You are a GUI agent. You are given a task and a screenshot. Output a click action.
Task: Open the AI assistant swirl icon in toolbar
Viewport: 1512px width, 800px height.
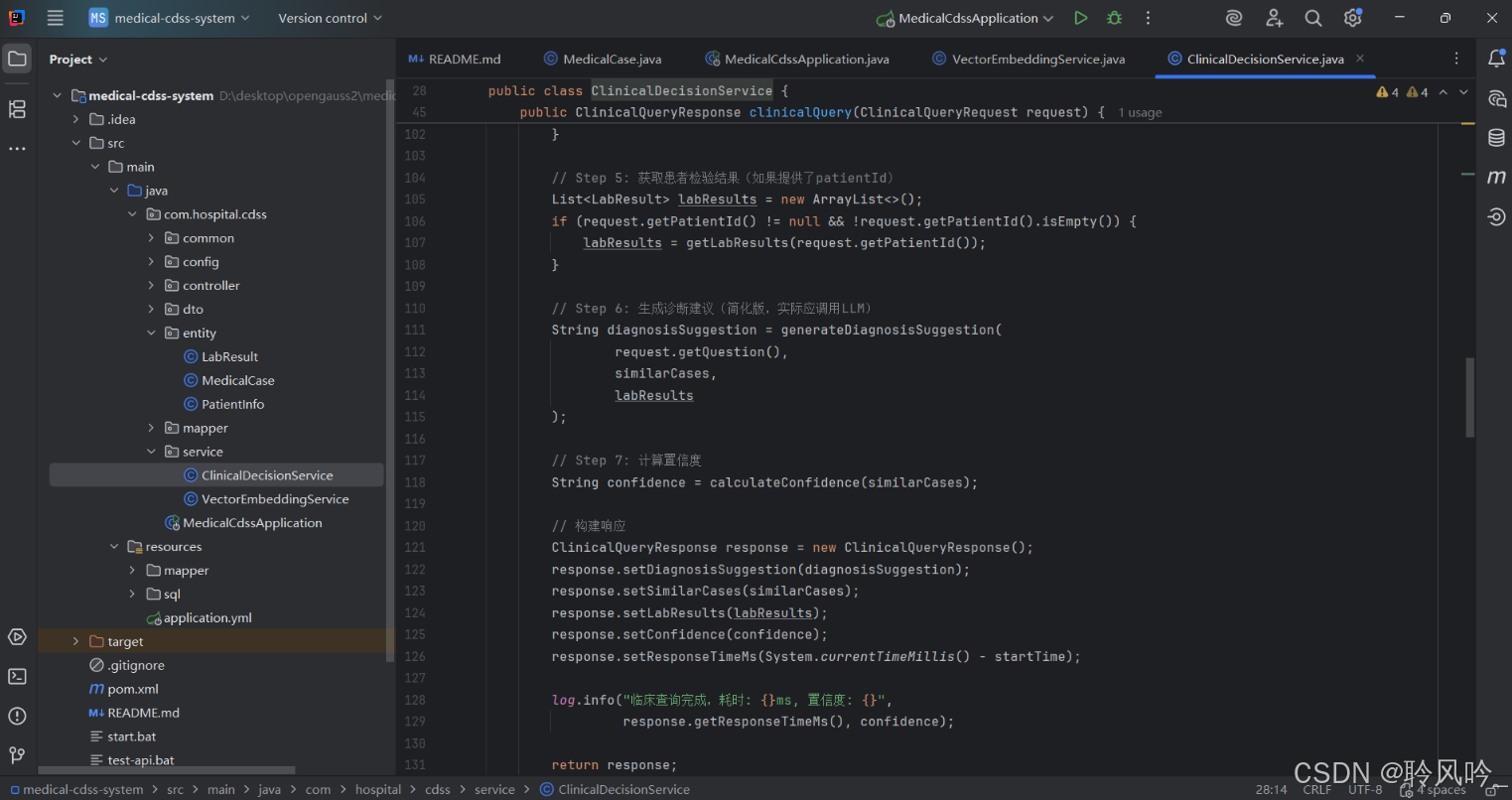[x=1234, y=18]
